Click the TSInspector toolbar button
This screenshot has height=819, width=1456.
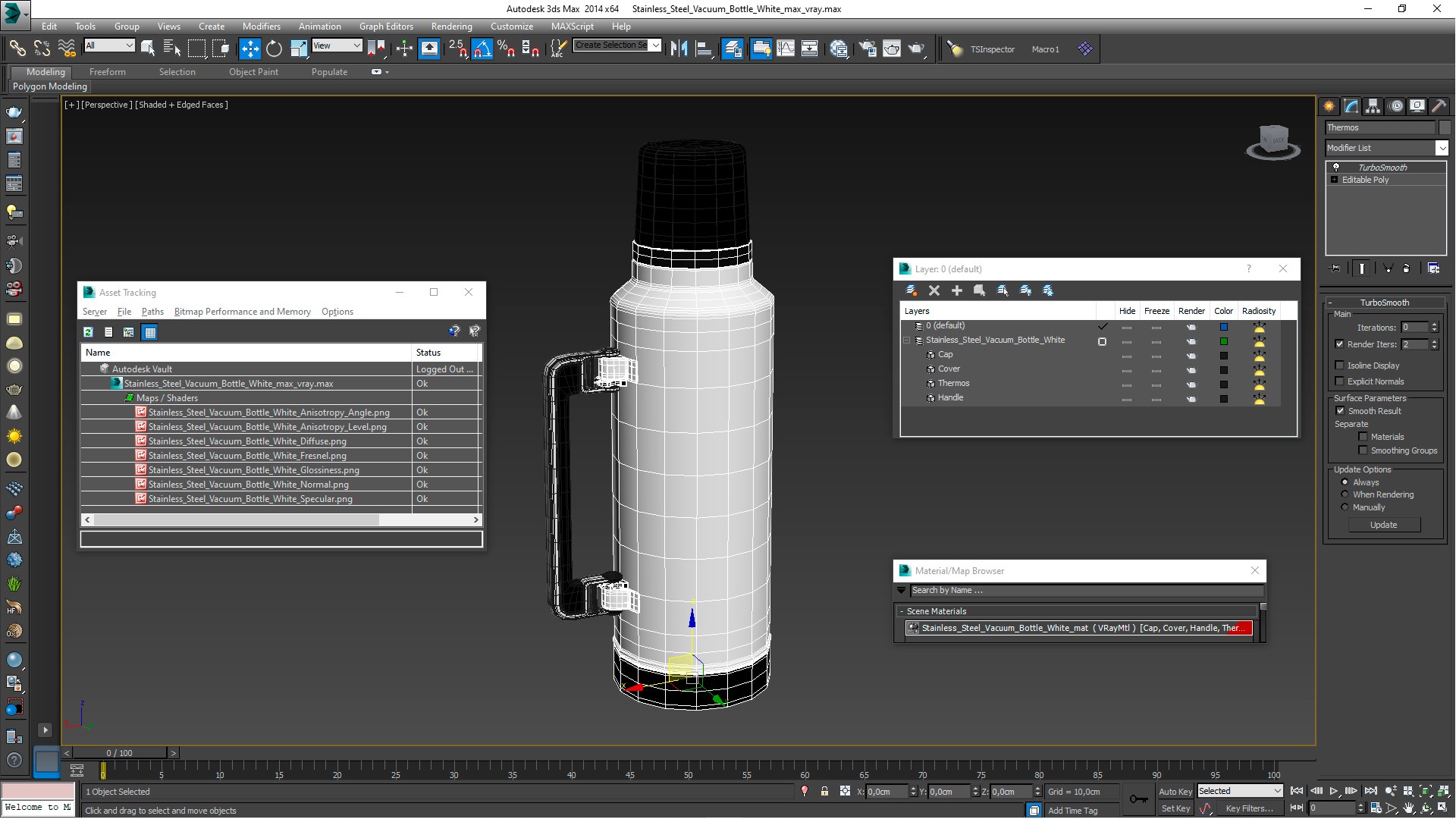pos(992,49)
